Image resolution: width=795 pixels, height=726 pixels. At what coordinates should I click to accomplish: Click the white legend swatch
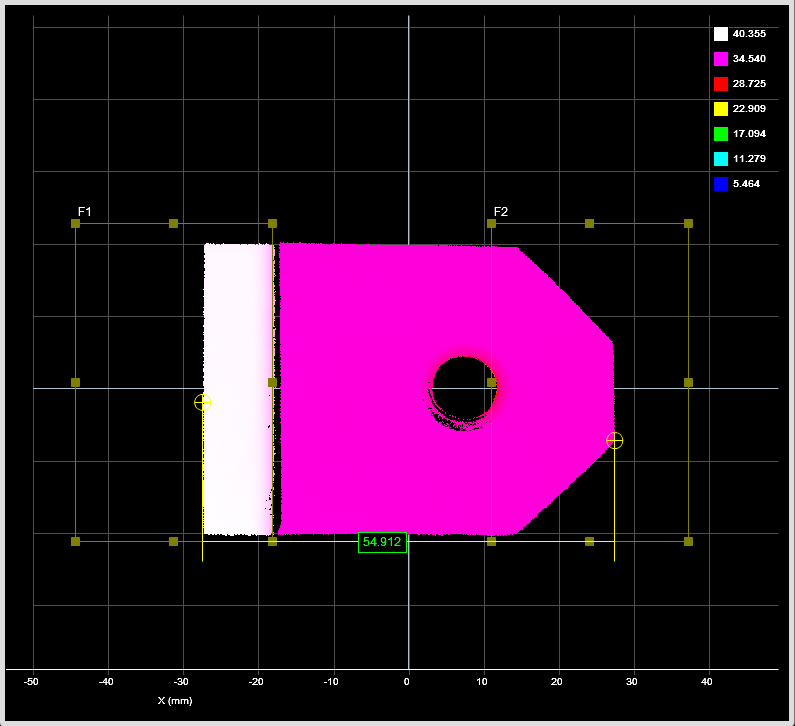tap(721, 34)
